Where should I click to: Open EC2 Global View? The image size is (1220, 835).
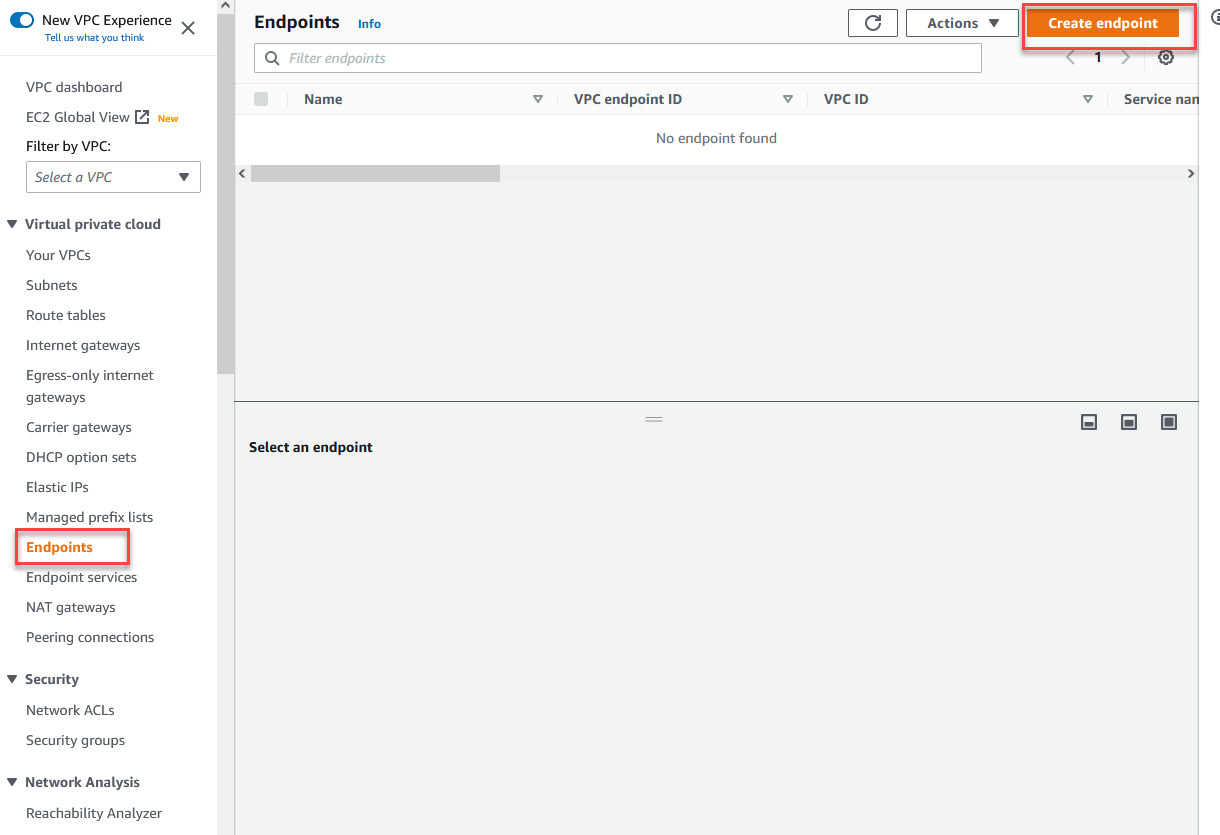click(78, 117)
